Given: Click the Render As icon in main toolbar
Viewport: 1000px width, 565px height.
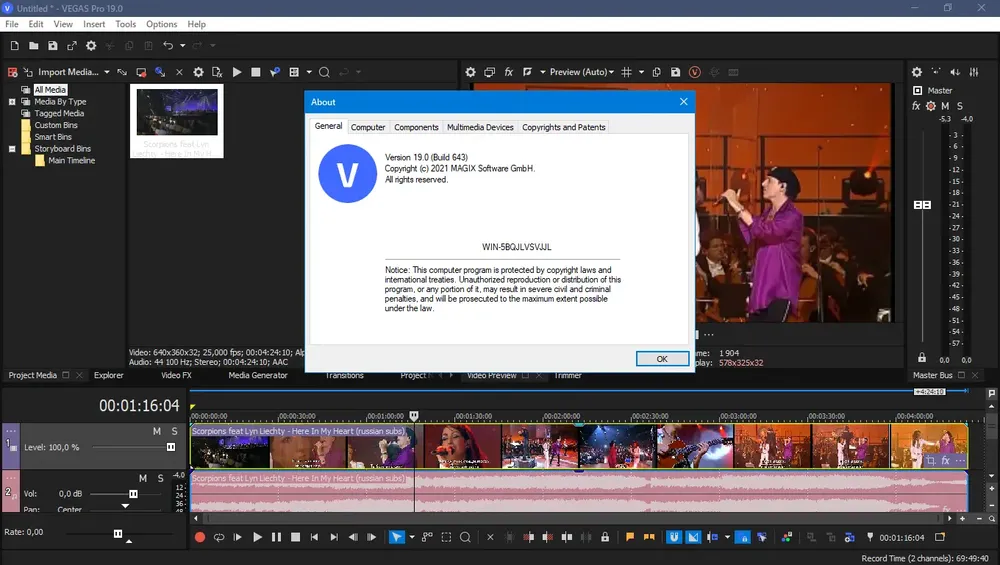Looking at the screenshot, I should click(72, 46).
